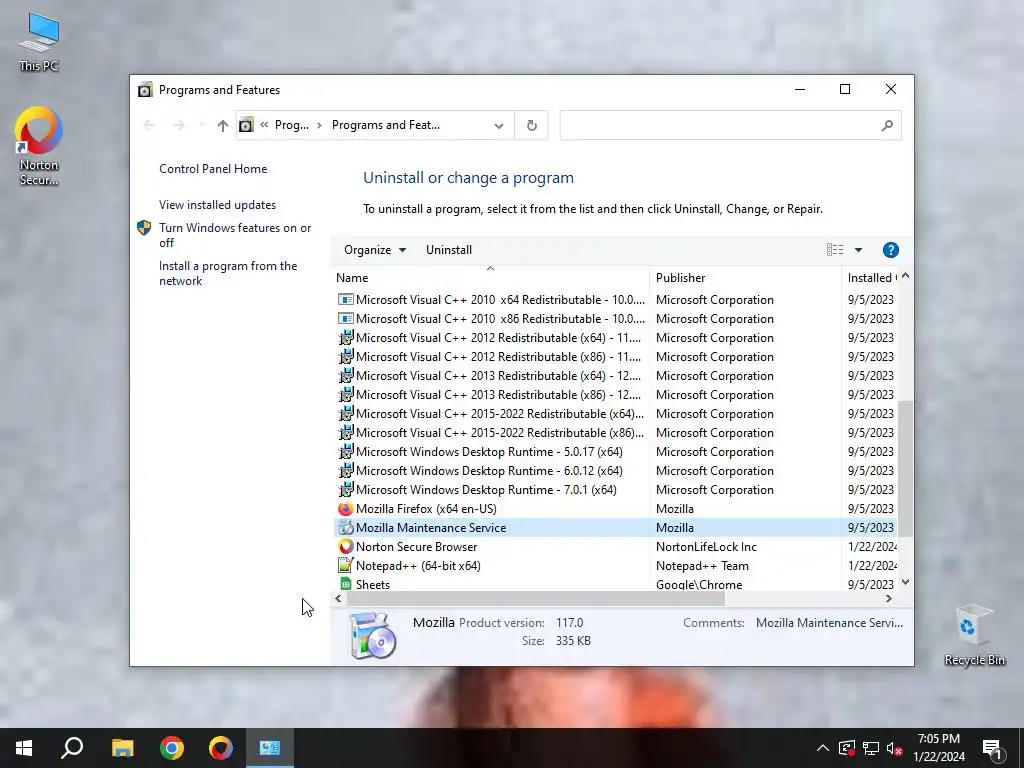This screenshot has height=768, width=1024.
Task: Open Turn Windows features on or off
Action: pos(234,235)
